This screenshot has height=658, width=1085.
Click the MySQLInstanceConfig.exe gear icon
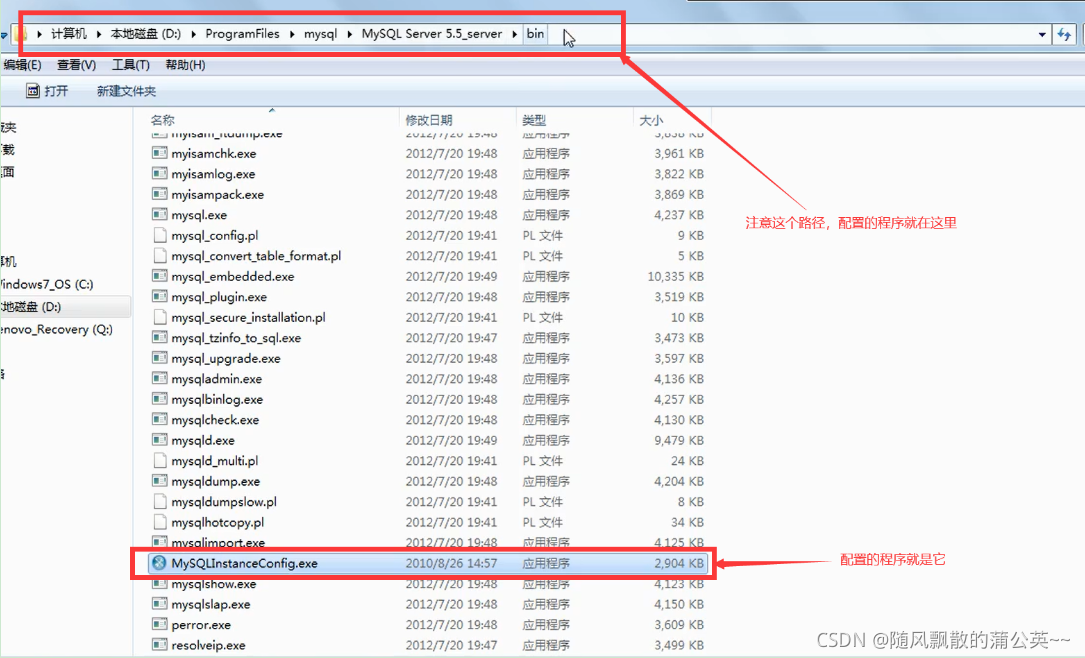tap(159, 563)
